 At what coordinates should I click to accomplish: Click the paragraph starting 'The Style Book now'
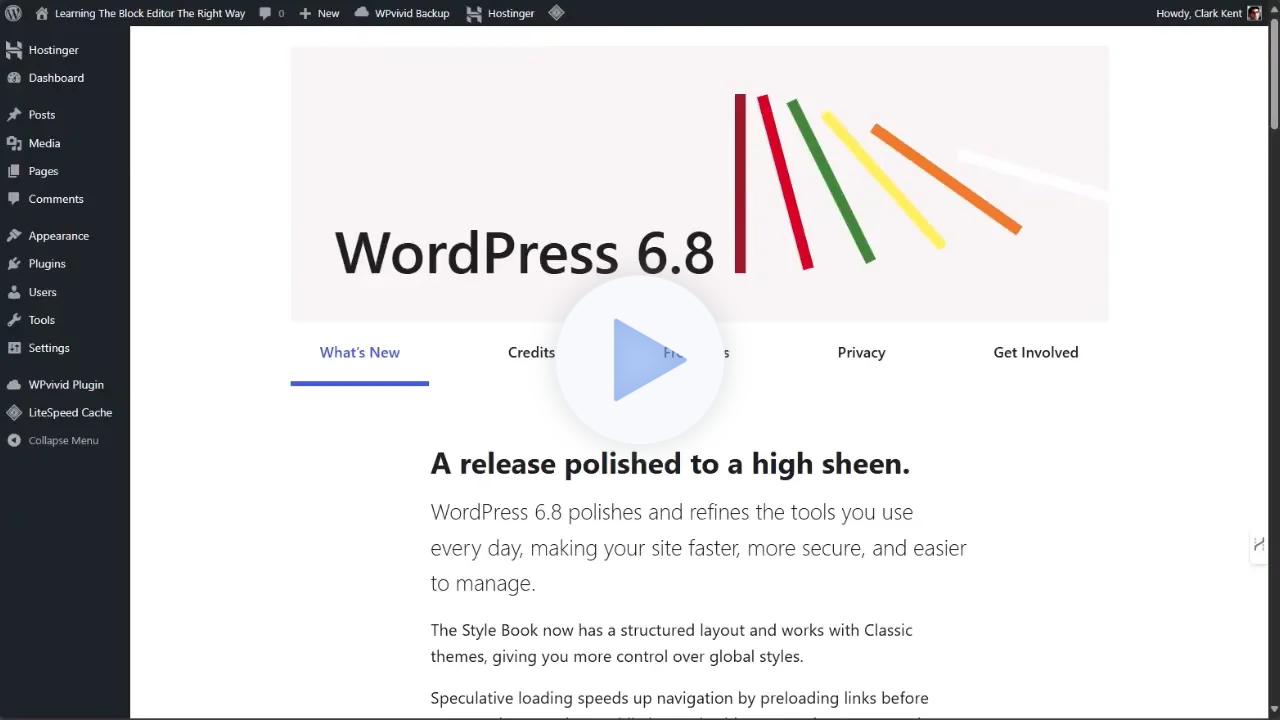tap(672, 643)
